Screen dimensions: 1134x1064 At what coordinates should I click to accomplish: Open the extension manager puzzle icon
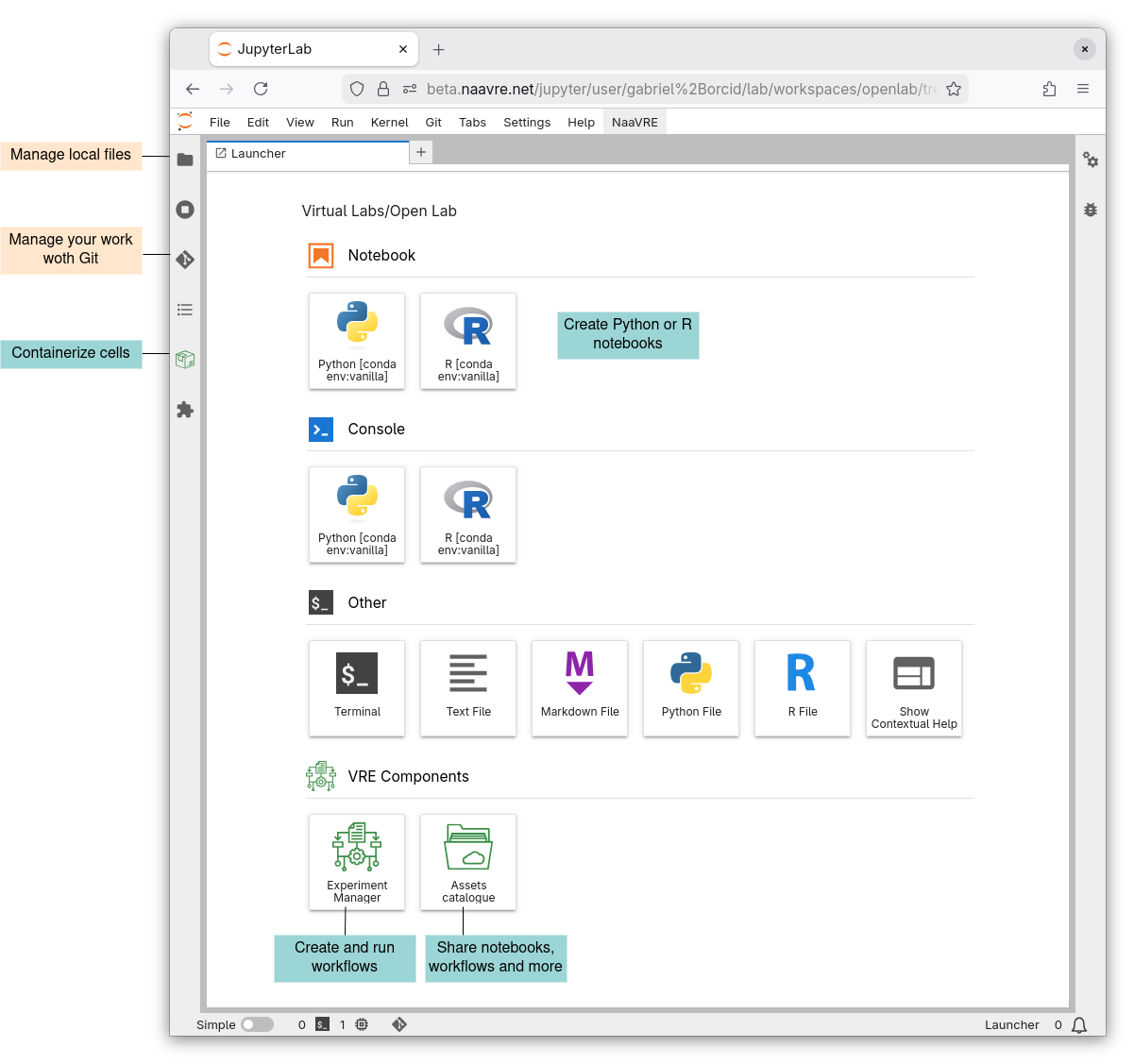point(185,410)
